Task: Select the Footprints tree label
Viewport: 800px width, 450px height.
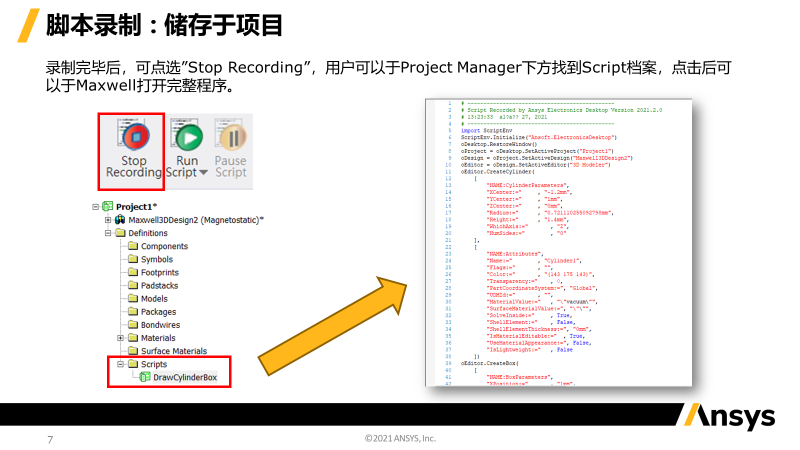Action: coord(160,272)
